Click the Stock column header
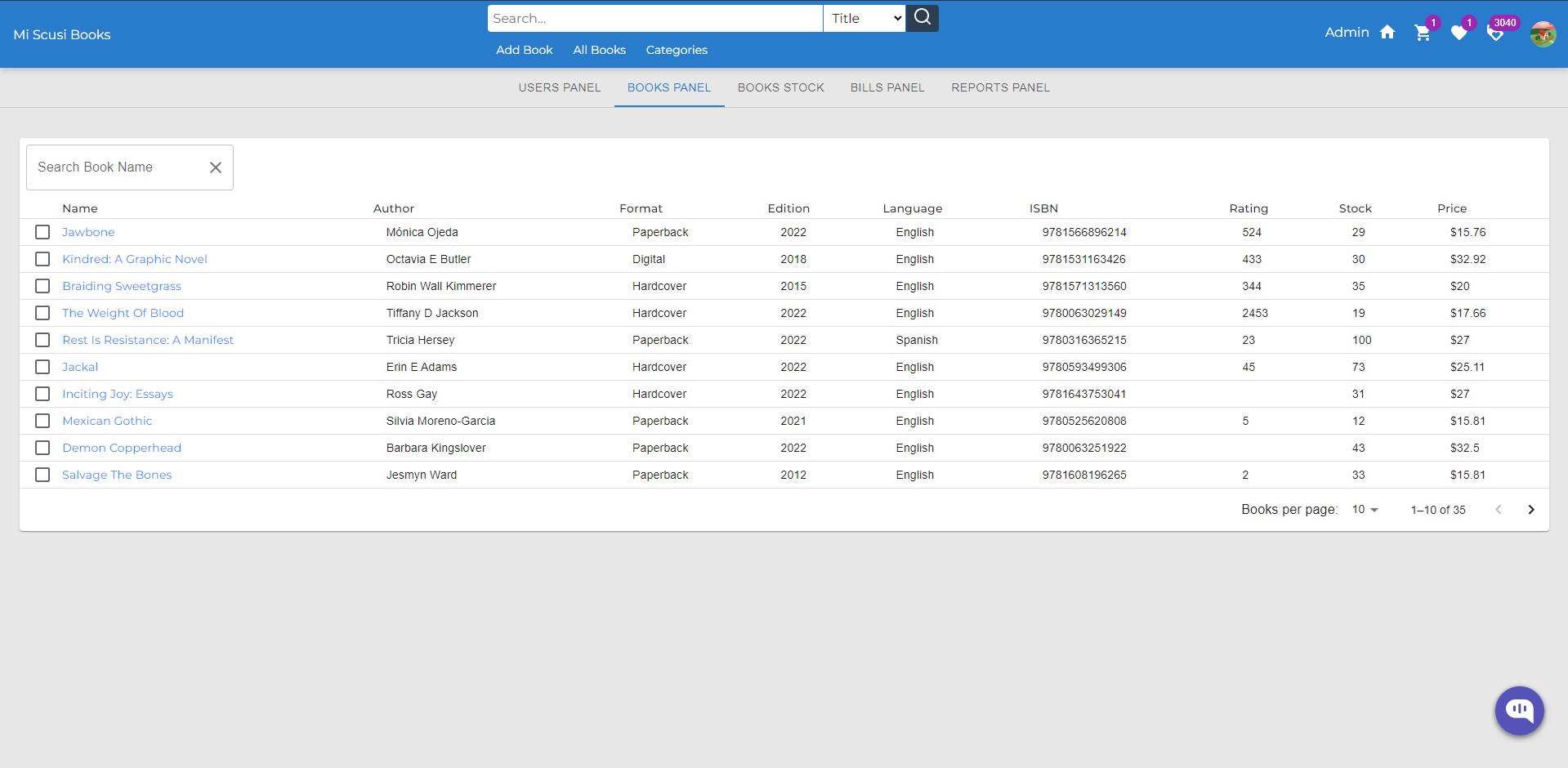This screenshot has height=768, width=1568. [x=1355, y=208]
